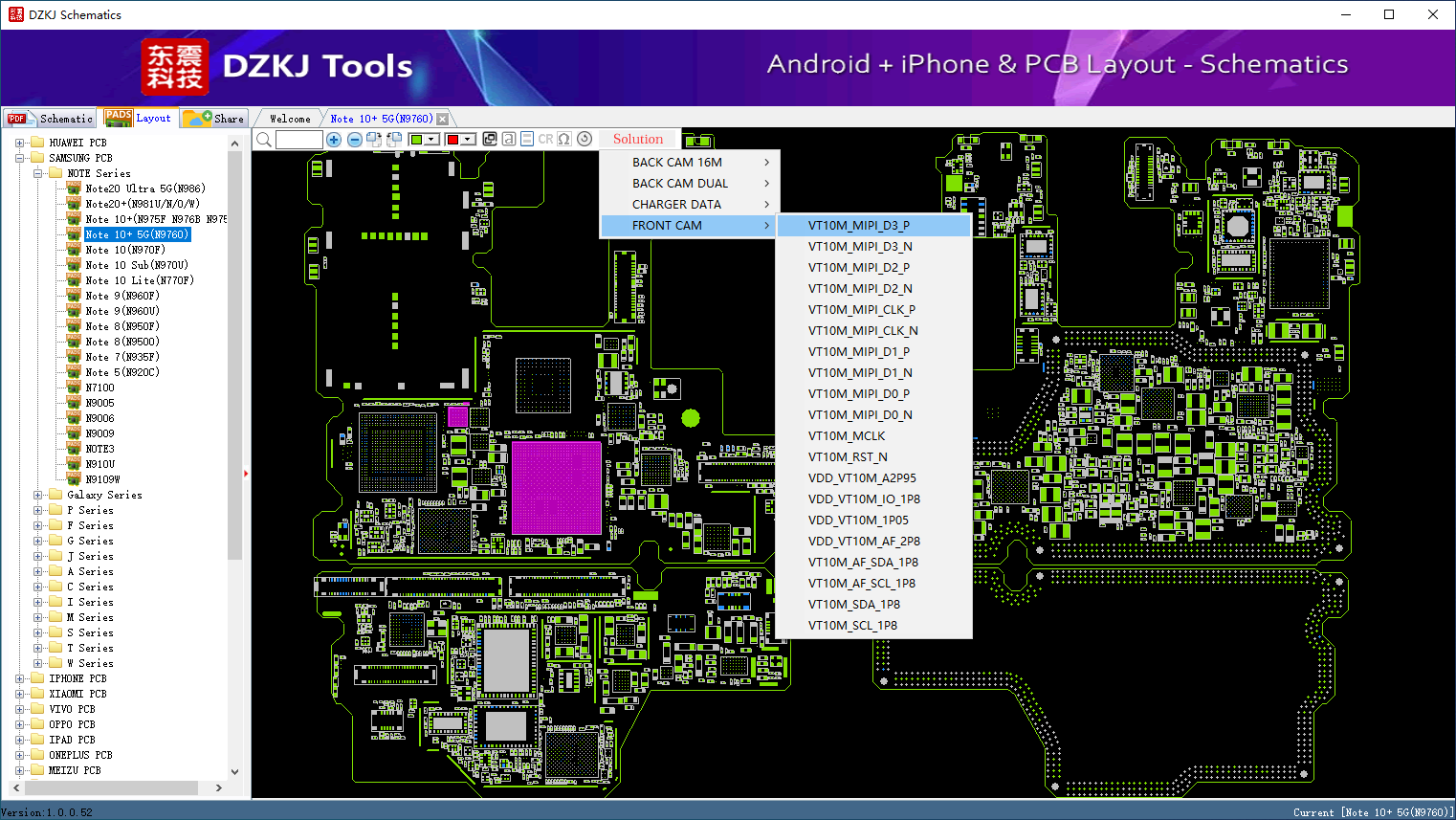Click the letter 'a' text toolbar icon

pyautogui.click(x=509, y=139)
